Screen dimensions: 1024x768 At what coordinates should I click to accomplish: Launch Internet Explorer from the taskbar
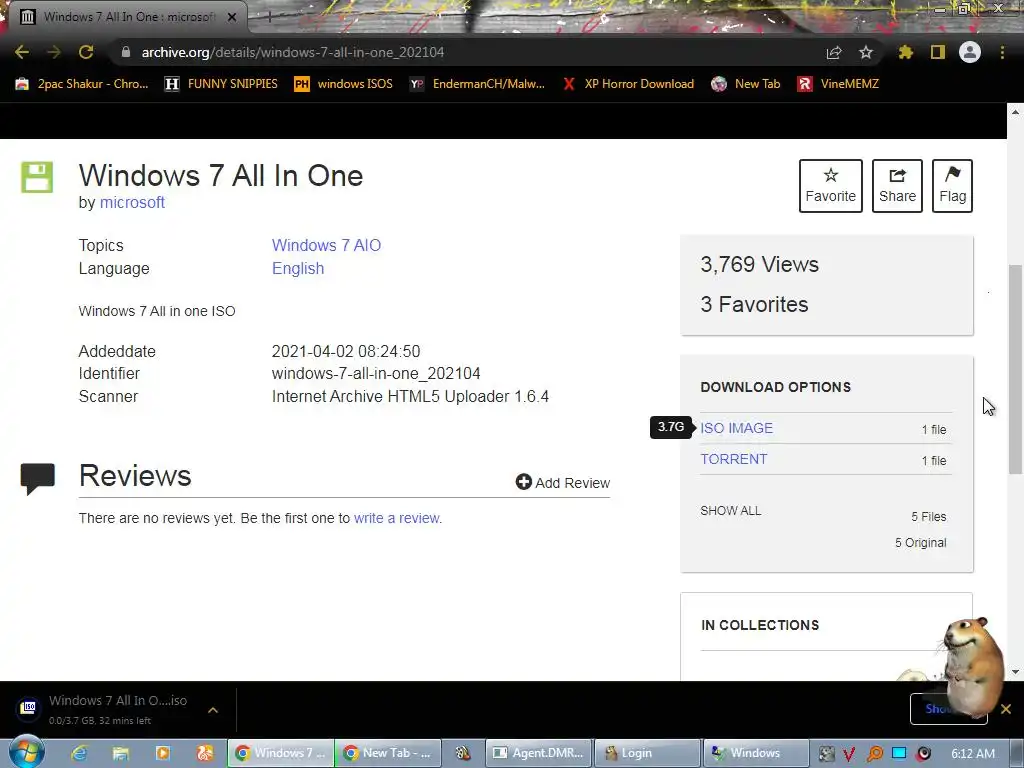(x=79, y=753)
